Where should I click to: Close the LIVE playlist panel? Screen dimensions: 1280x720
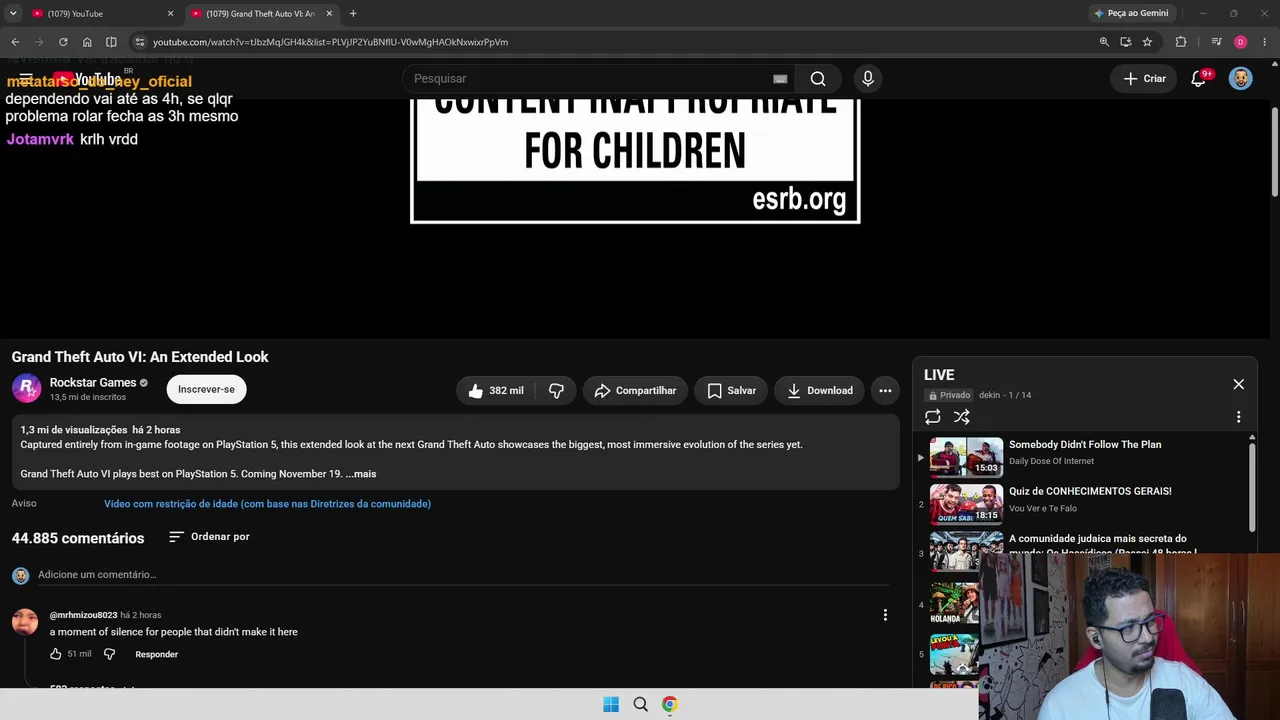pyautogui.click(x=1238, y=384)
